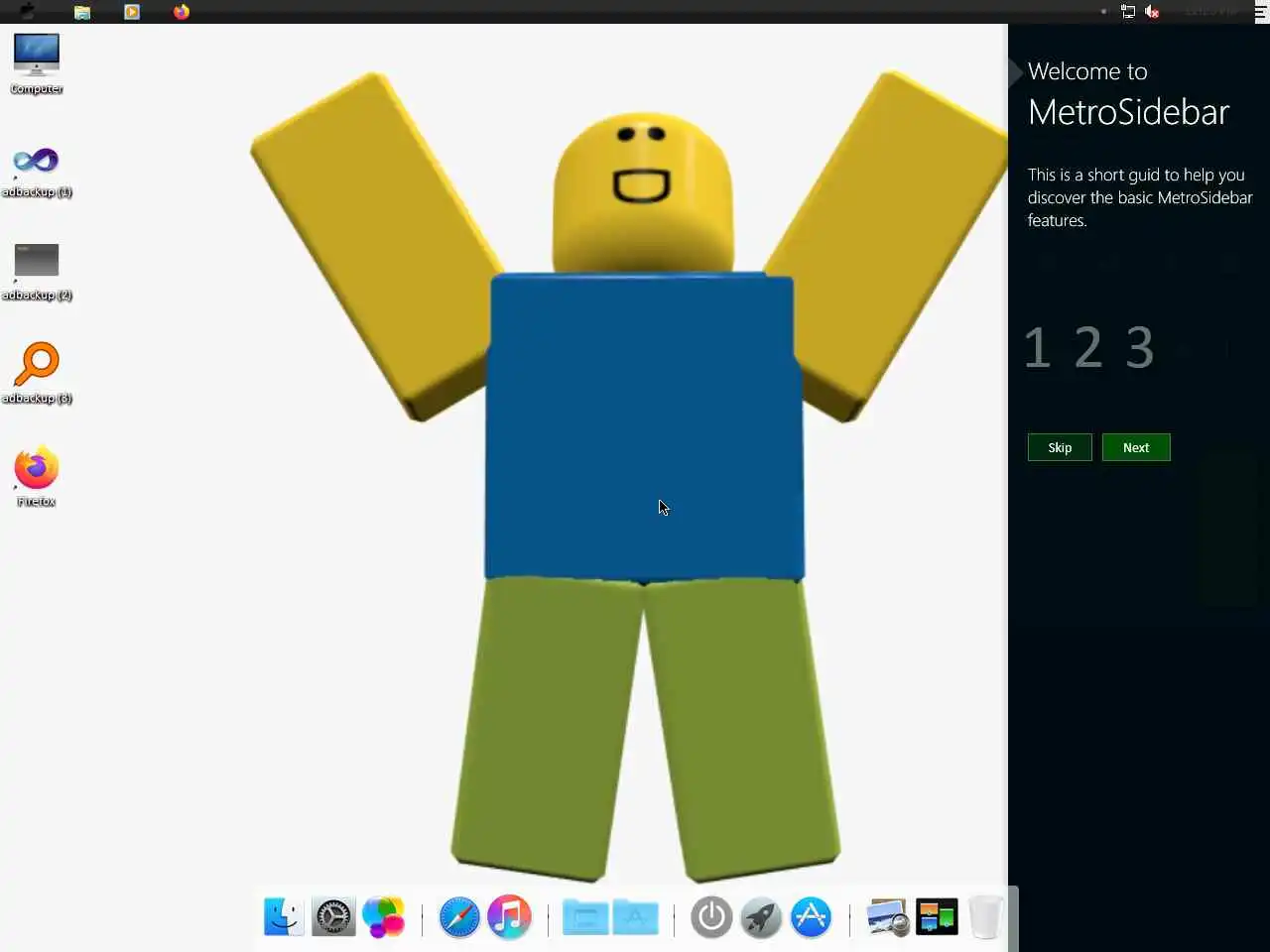The width and height of the screenshot is (1270, 952).
Task: Click Next in MetroSidebar welcome
Action: (x=1136, y=447)
